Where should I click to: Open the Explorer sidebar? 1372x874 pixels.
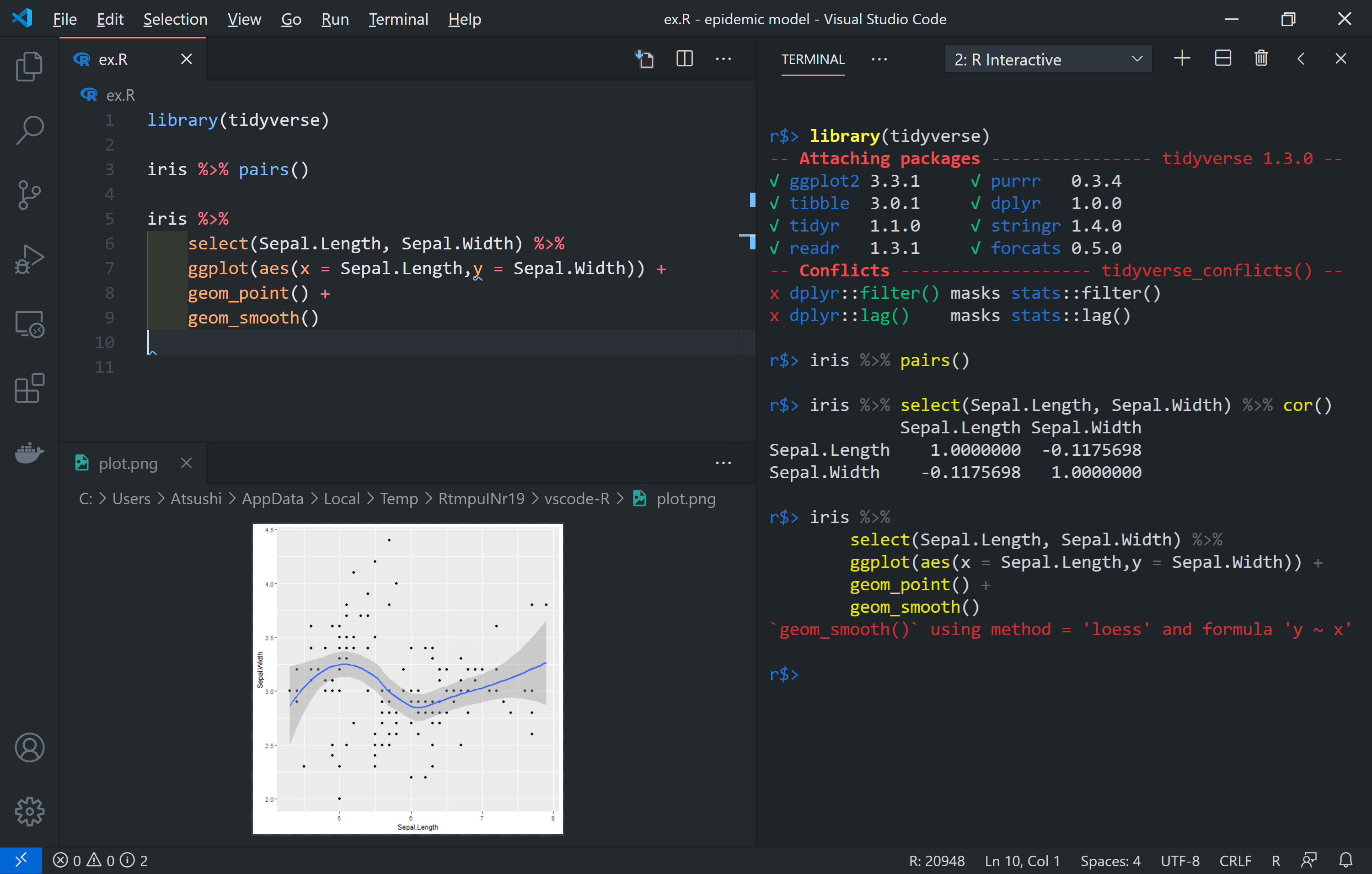coord(29,66)
